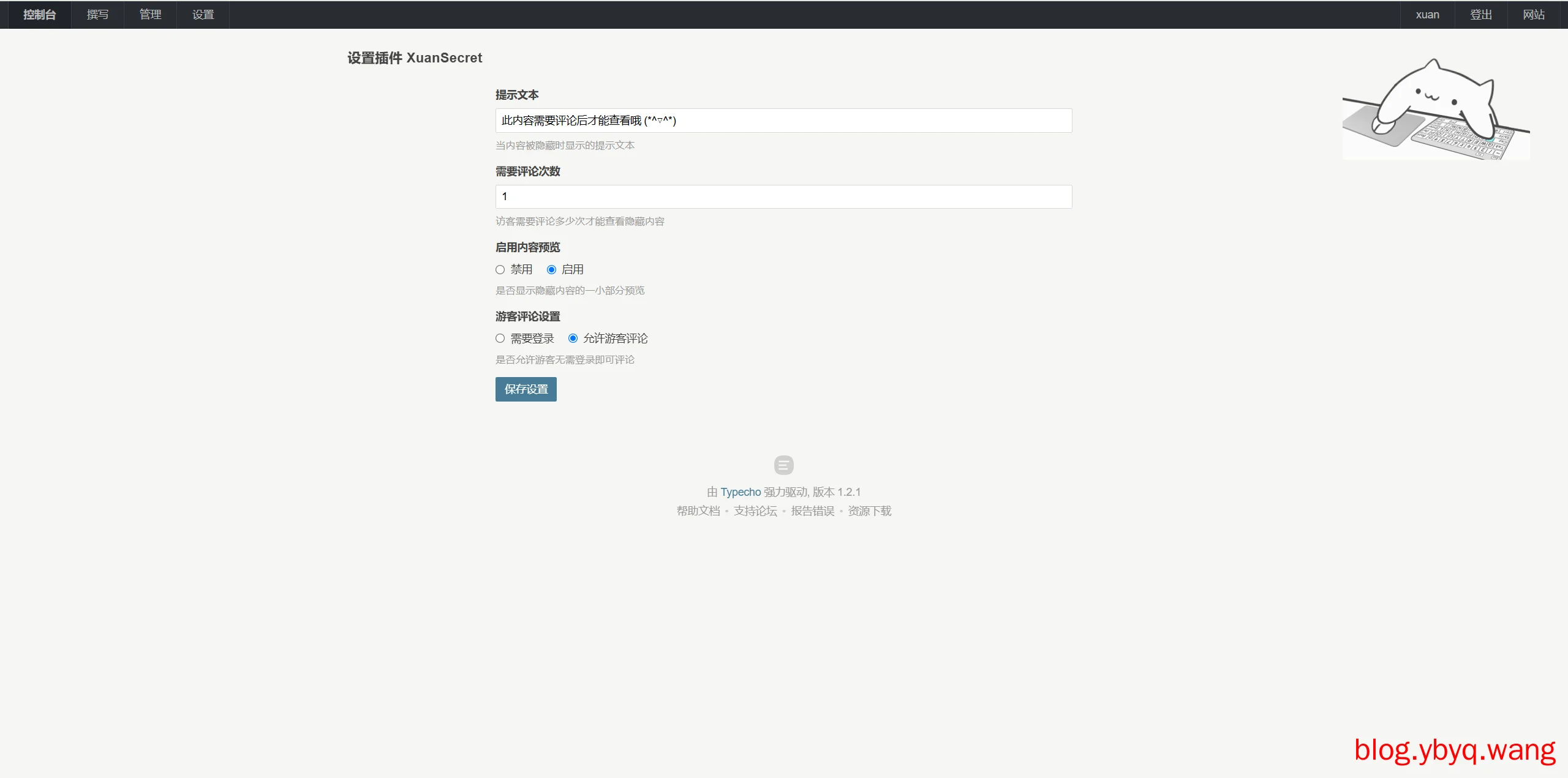Screen dimensions: 1568x778
Task: Click 登出 to log out
Action: [1481, 15]
